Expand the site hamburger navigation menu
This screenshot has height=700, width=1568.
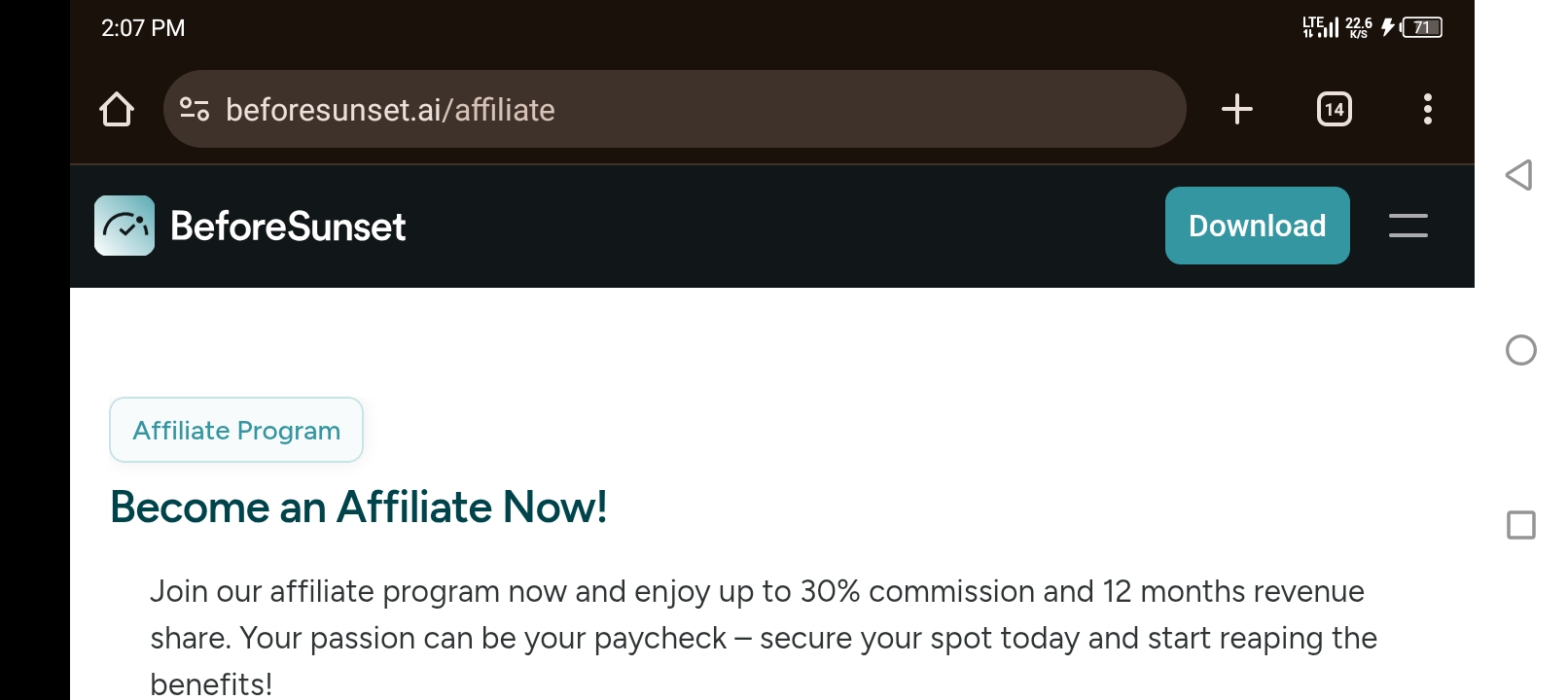coord(1408,226)
